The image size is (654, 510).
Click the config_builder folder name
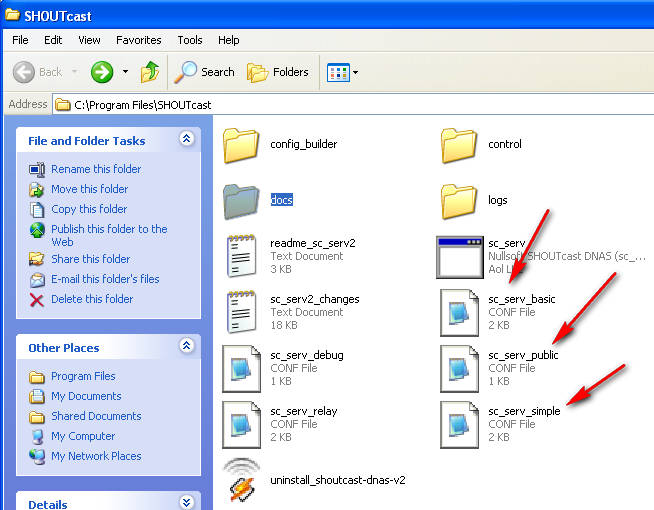pyautogui.click(x=304, y=144)
